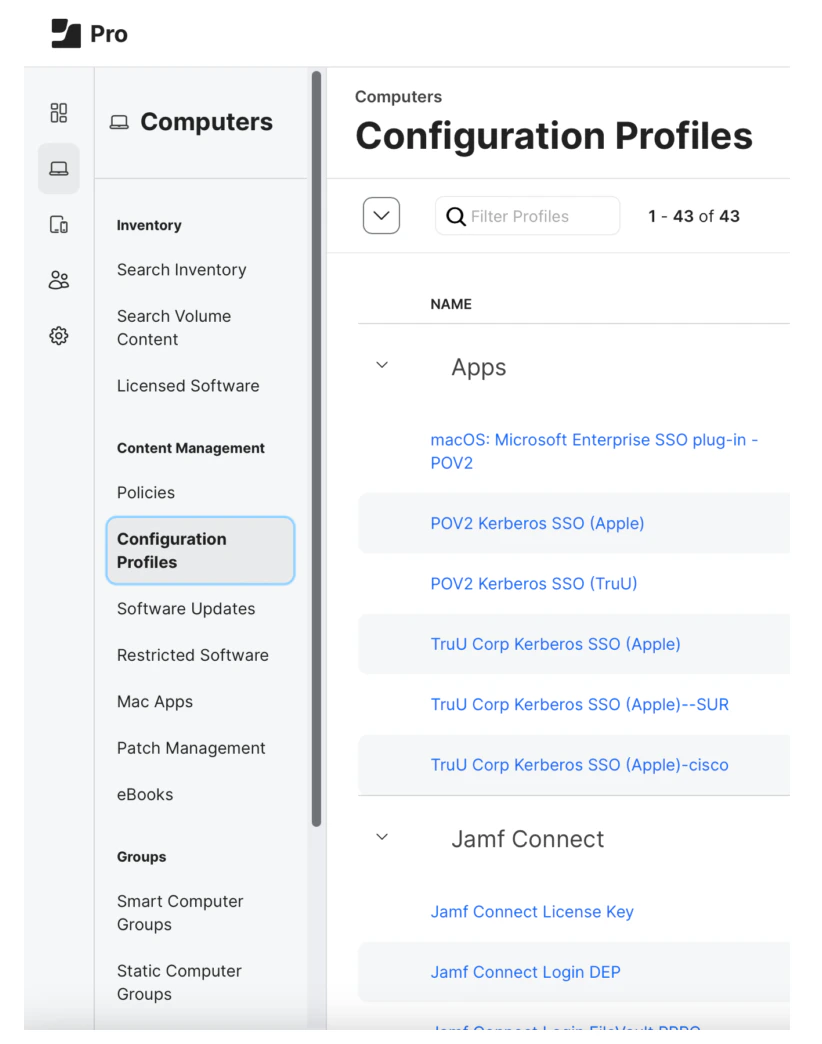The image size is (822, 1044).
Task: Open Mac Apps in sidebar
Action: click(x=155, y=702)
